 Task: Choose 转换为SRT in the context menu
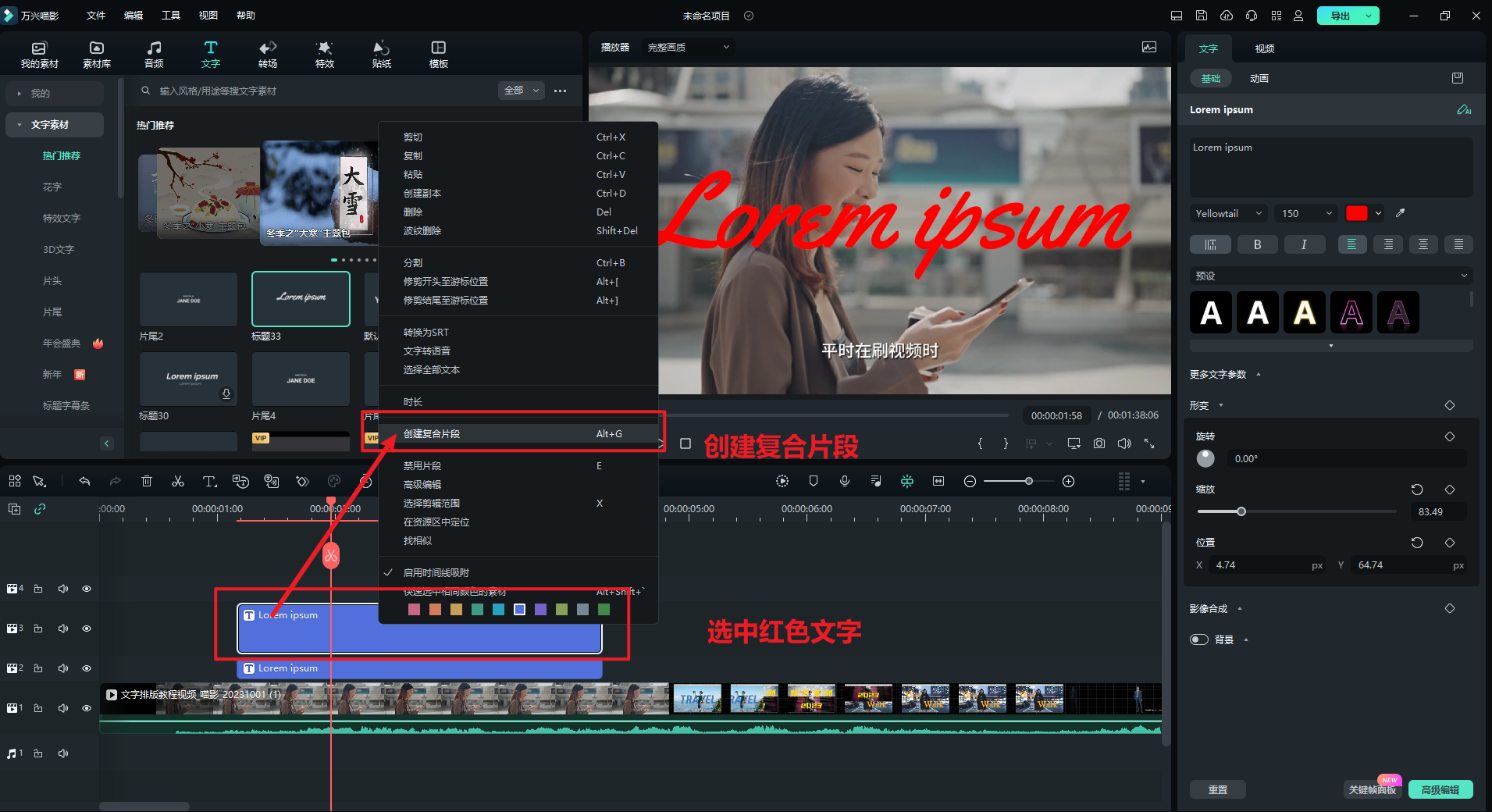518,333
